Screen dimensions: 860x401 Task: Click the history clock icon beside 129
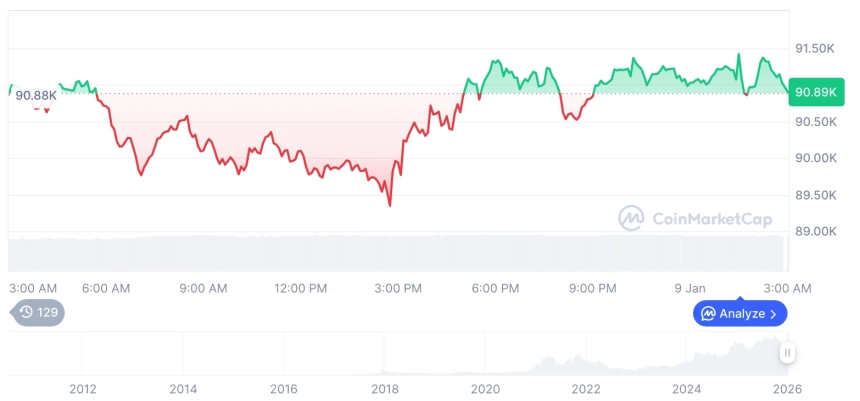click(27, 312)
